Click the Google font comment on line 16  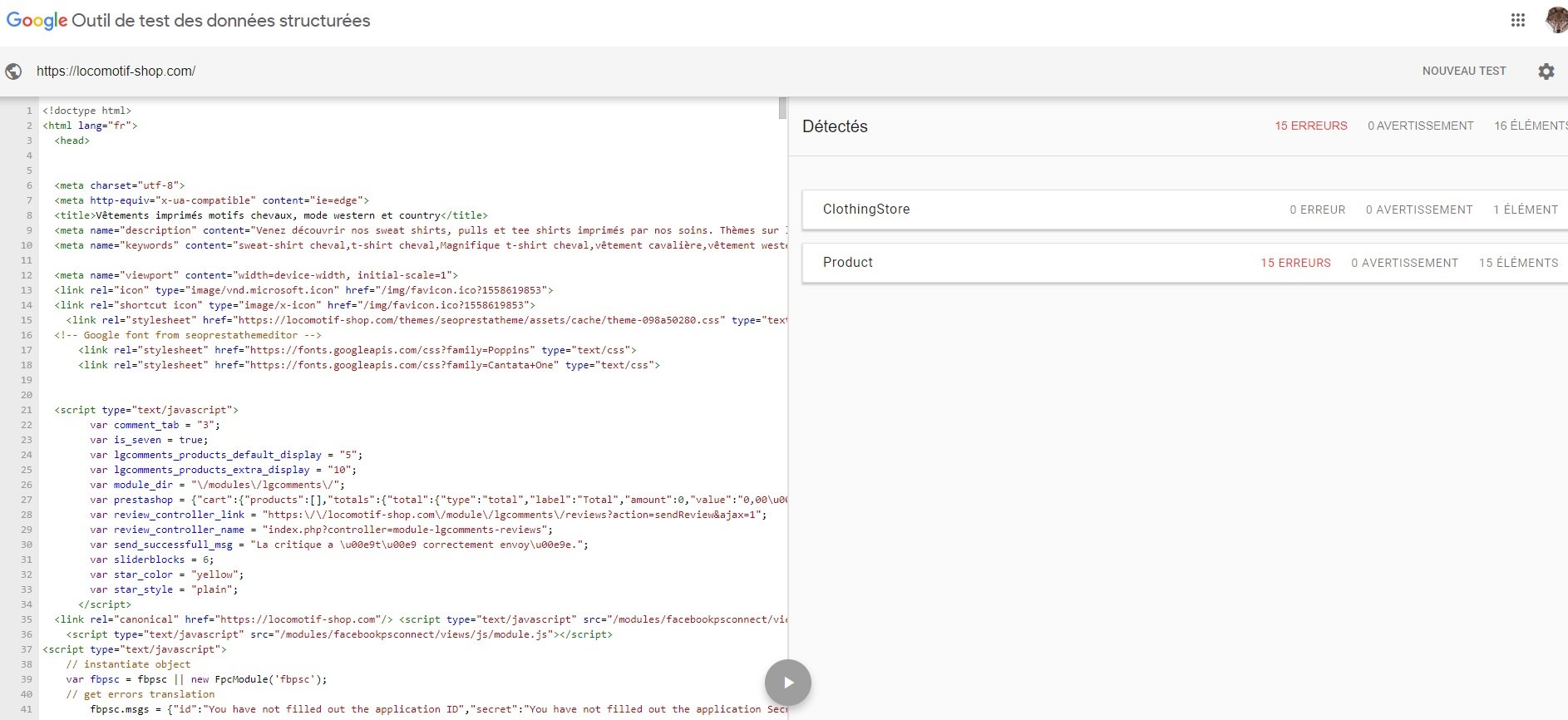[x=188, y=335]
